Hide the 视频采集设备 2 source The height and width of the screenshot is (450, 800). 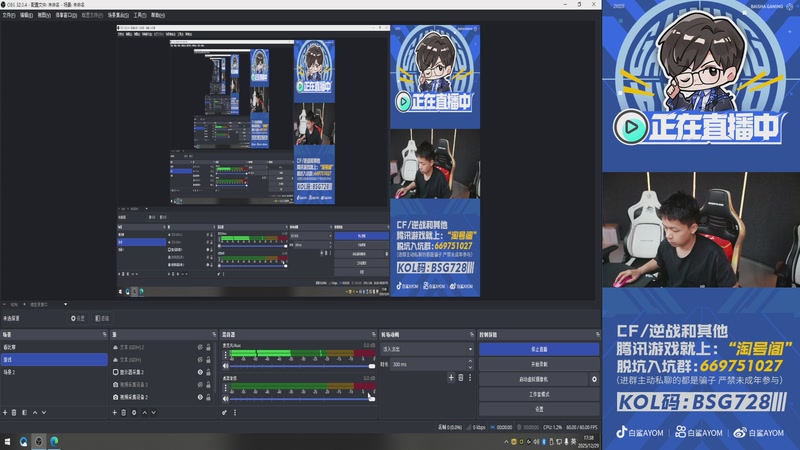click(200, 397)
